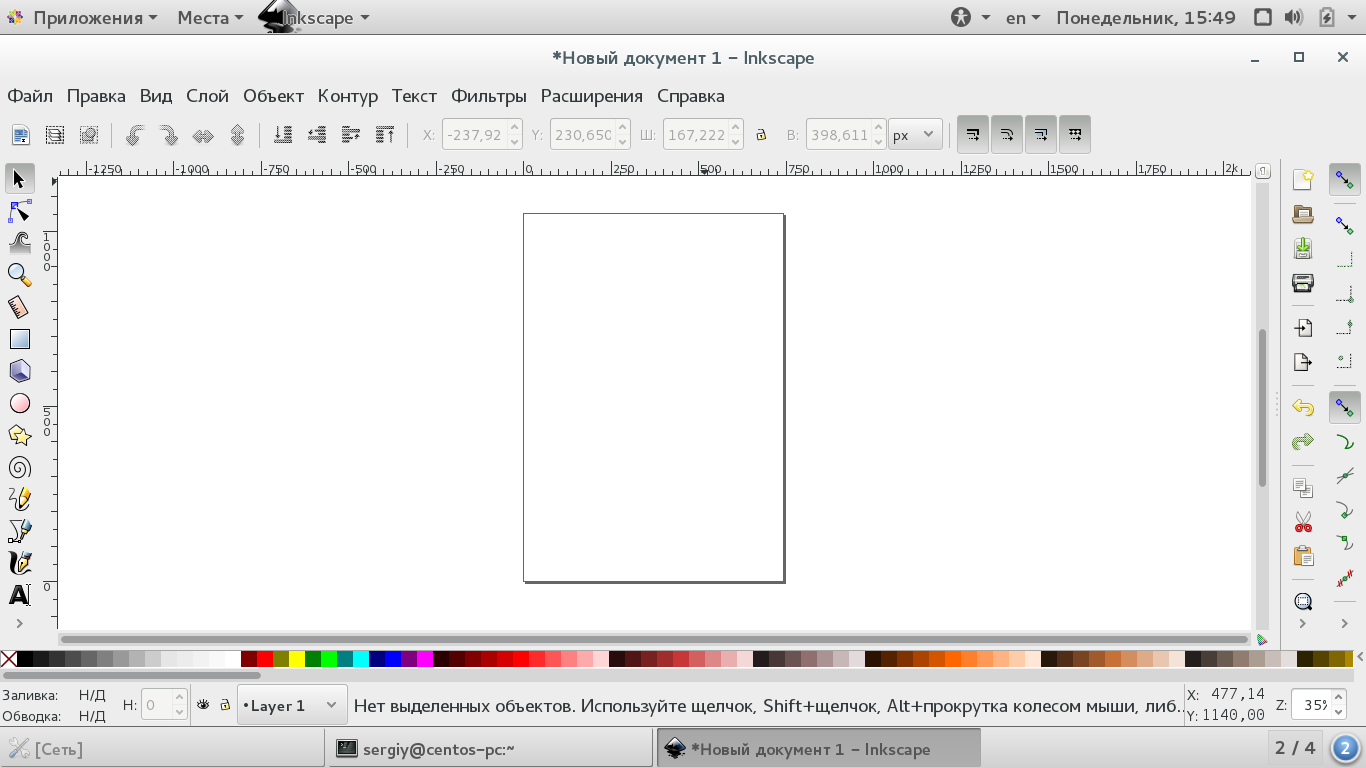Open the Zoom tool
The image size is (1366, 768).
[18, 275]
